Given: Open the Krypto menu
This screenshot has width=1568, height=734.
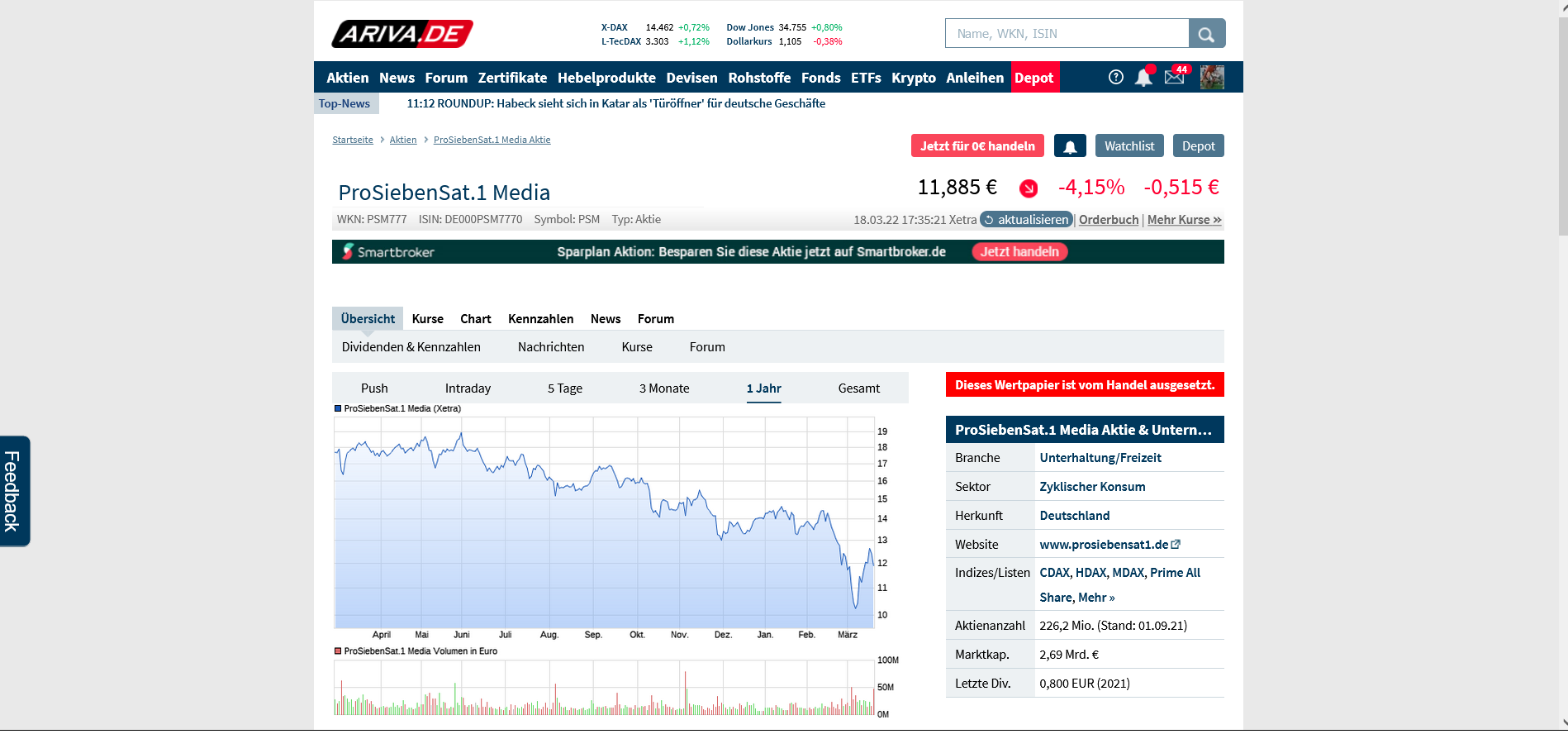Looking at the screenshot, I should [x=914, y=78].
